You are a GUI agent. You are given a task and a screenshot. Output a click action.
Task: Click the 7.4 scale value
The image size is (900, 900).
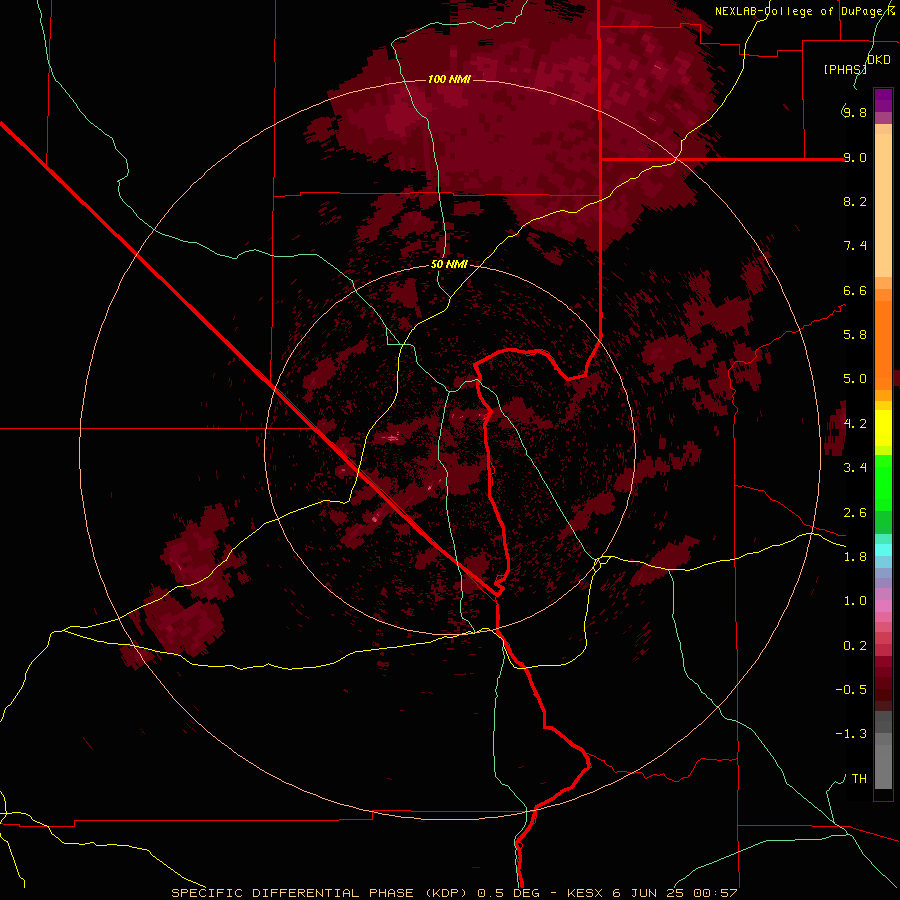pyautogui.click(x=855, y=246)
